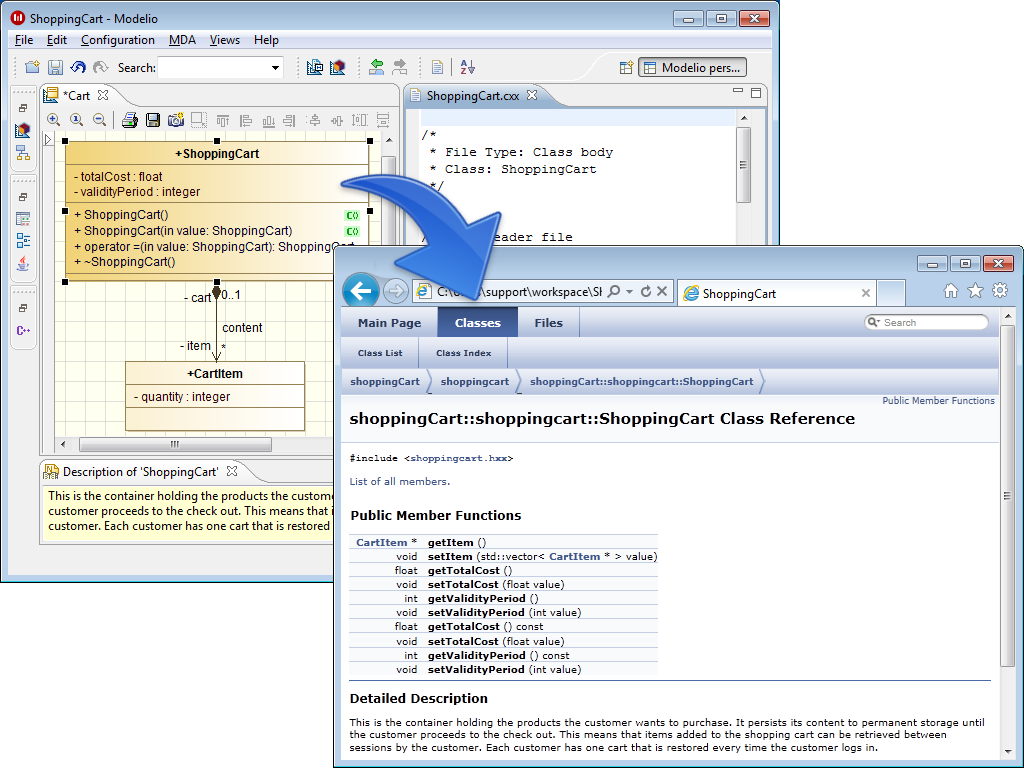Screen dimensions: 1024x768
Task: Select the +ShoppingCart class header
Action: (217, 153)
